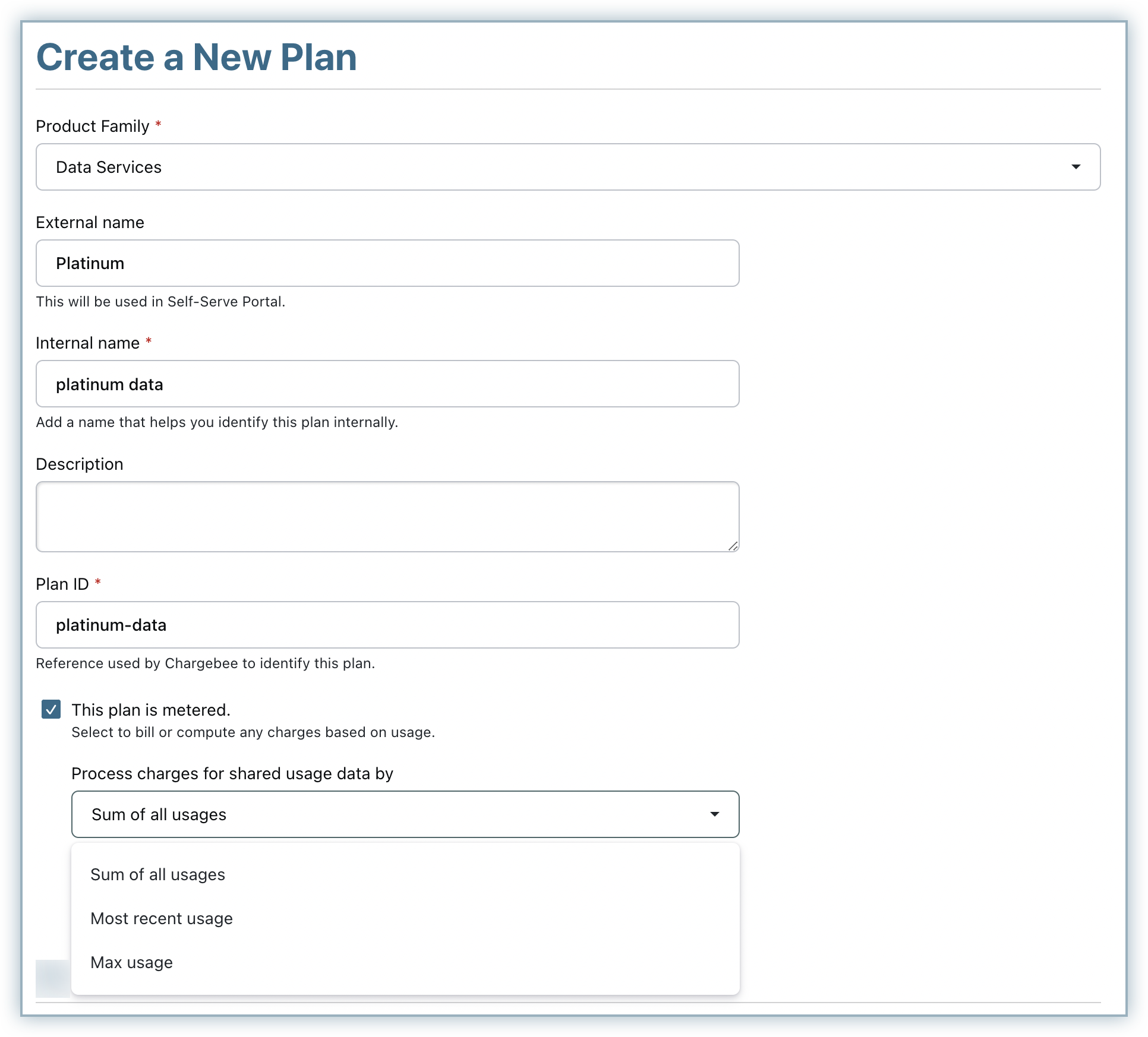
Task: Uncheck the "This plan is metered" checkbox
Action: coord(51,709)
